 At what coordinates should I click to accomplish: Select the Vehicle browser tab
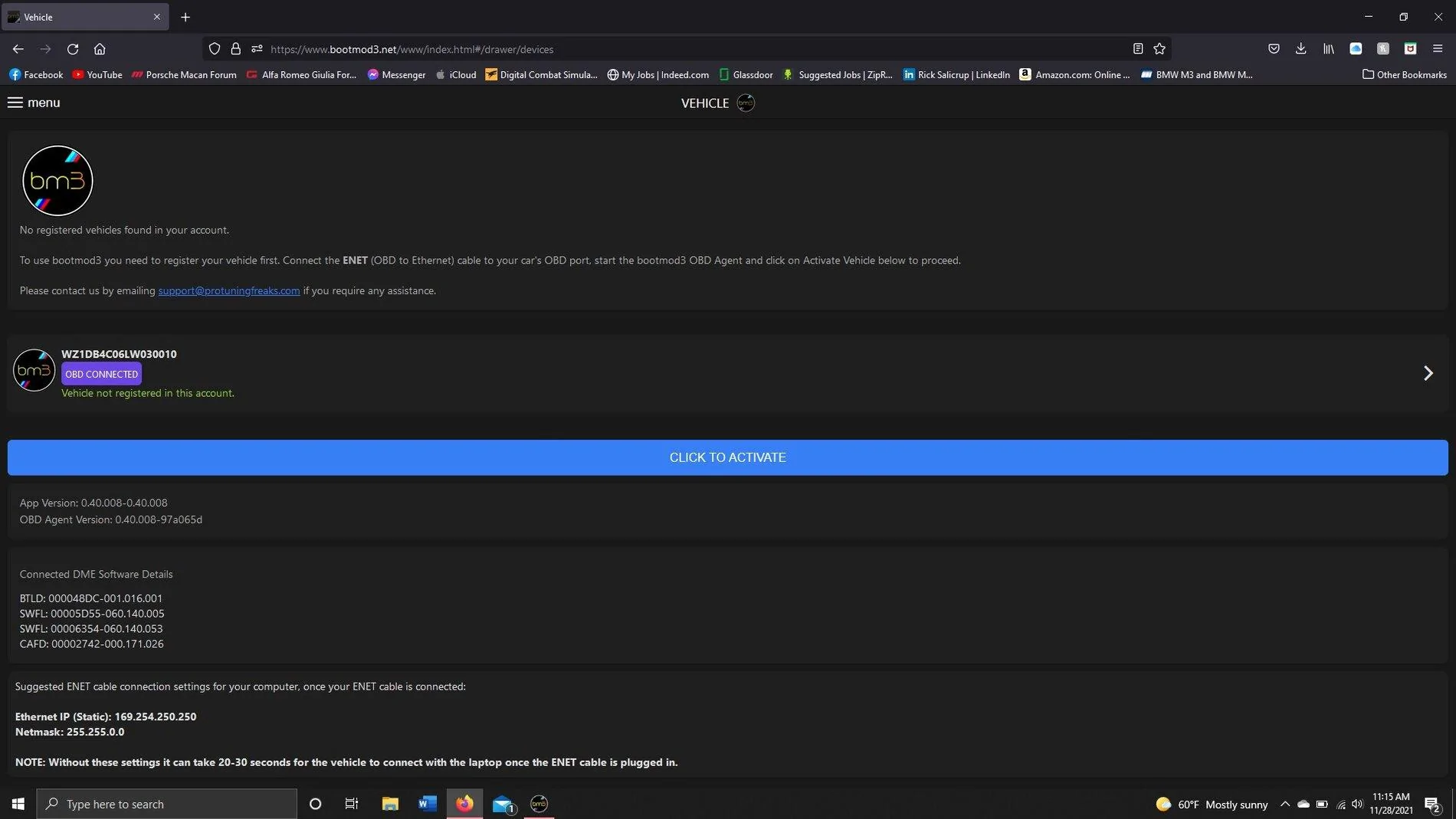pos(84,17)
